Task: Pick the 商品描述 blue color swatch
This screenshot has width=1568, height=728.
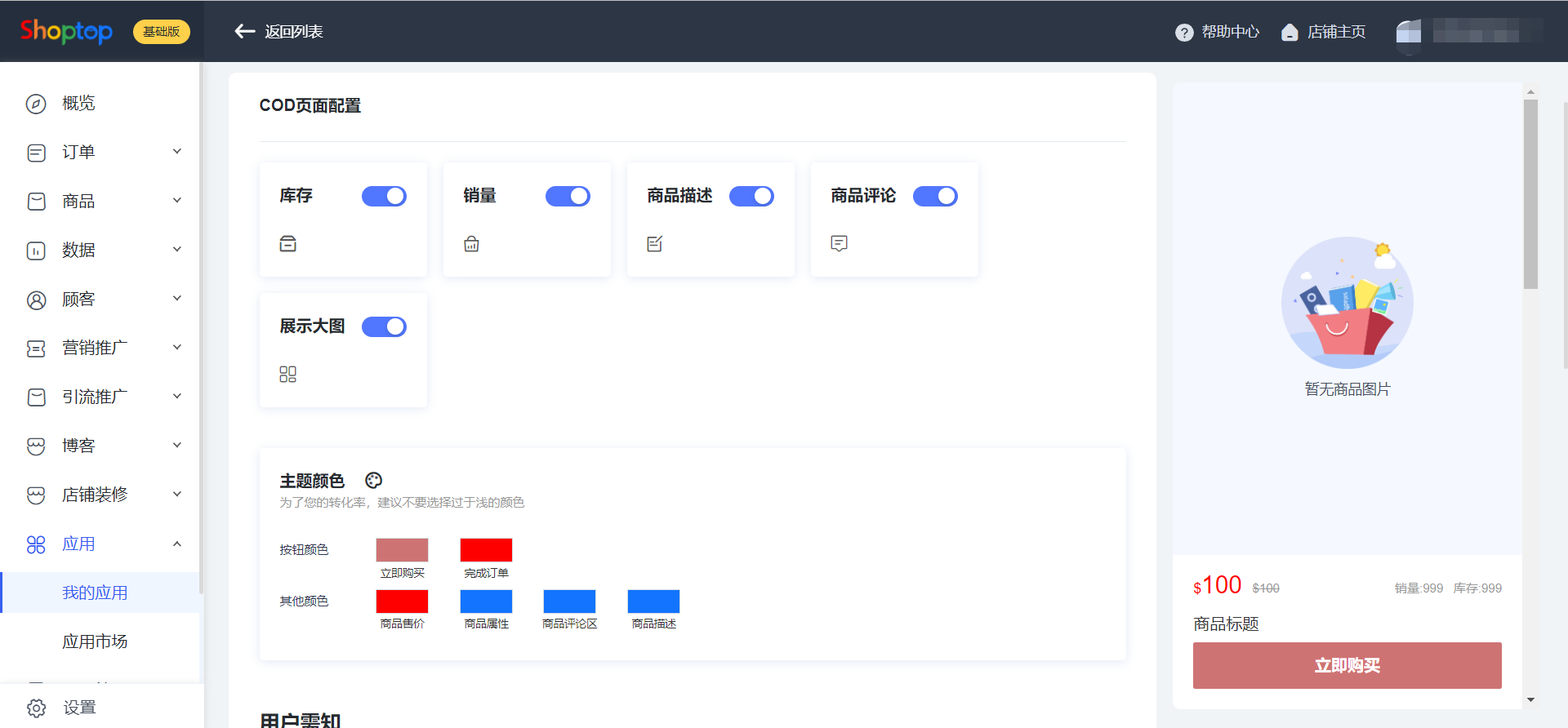Action: pos(653,601)
